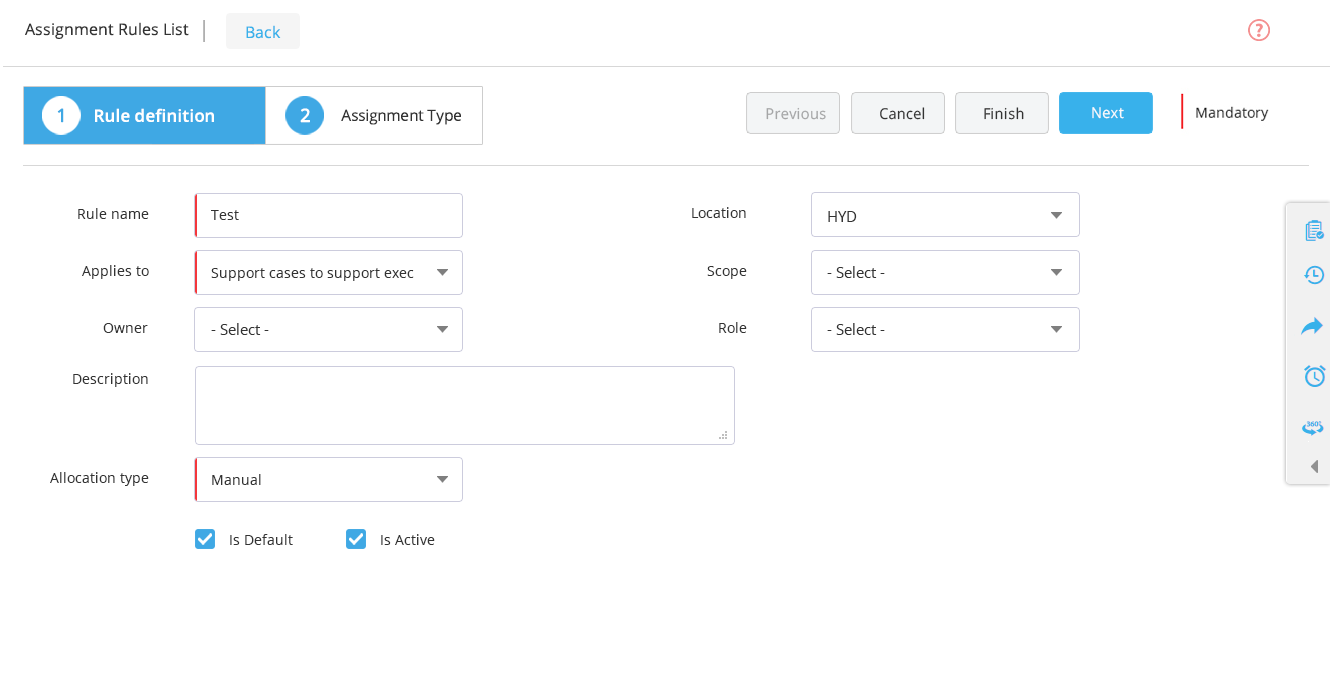Viewport: 1330px width, 685px height.
Task: Collapse the right sidebar panel
Action: click(x=1313, y=466)
